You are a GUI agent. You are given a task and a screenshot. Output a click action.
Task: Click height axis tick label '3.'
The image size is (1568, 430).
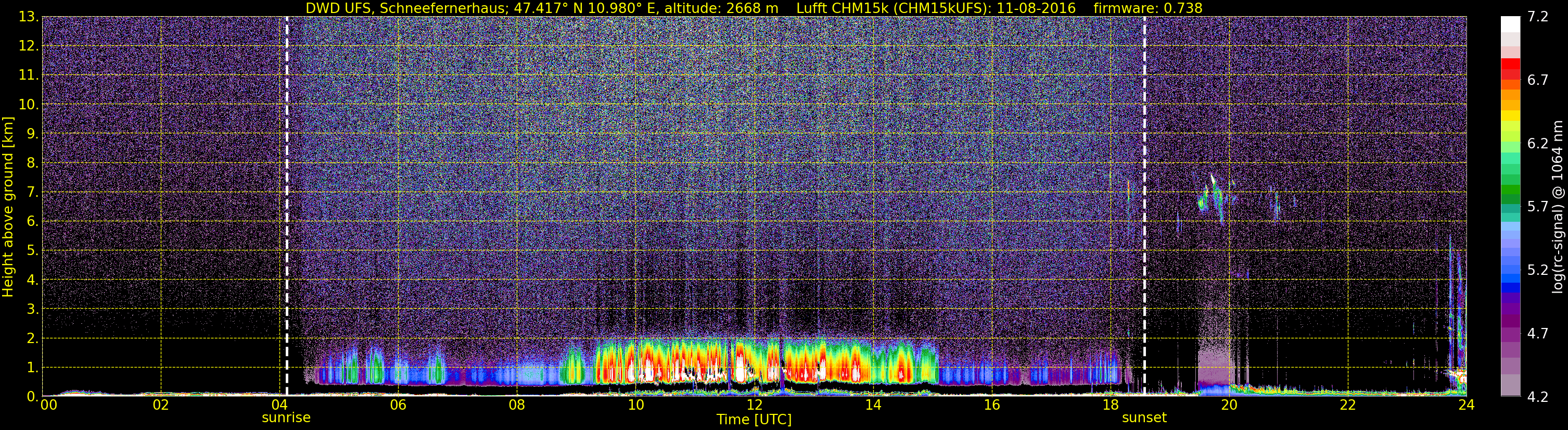pyautogui.click(x=32, y=309)
